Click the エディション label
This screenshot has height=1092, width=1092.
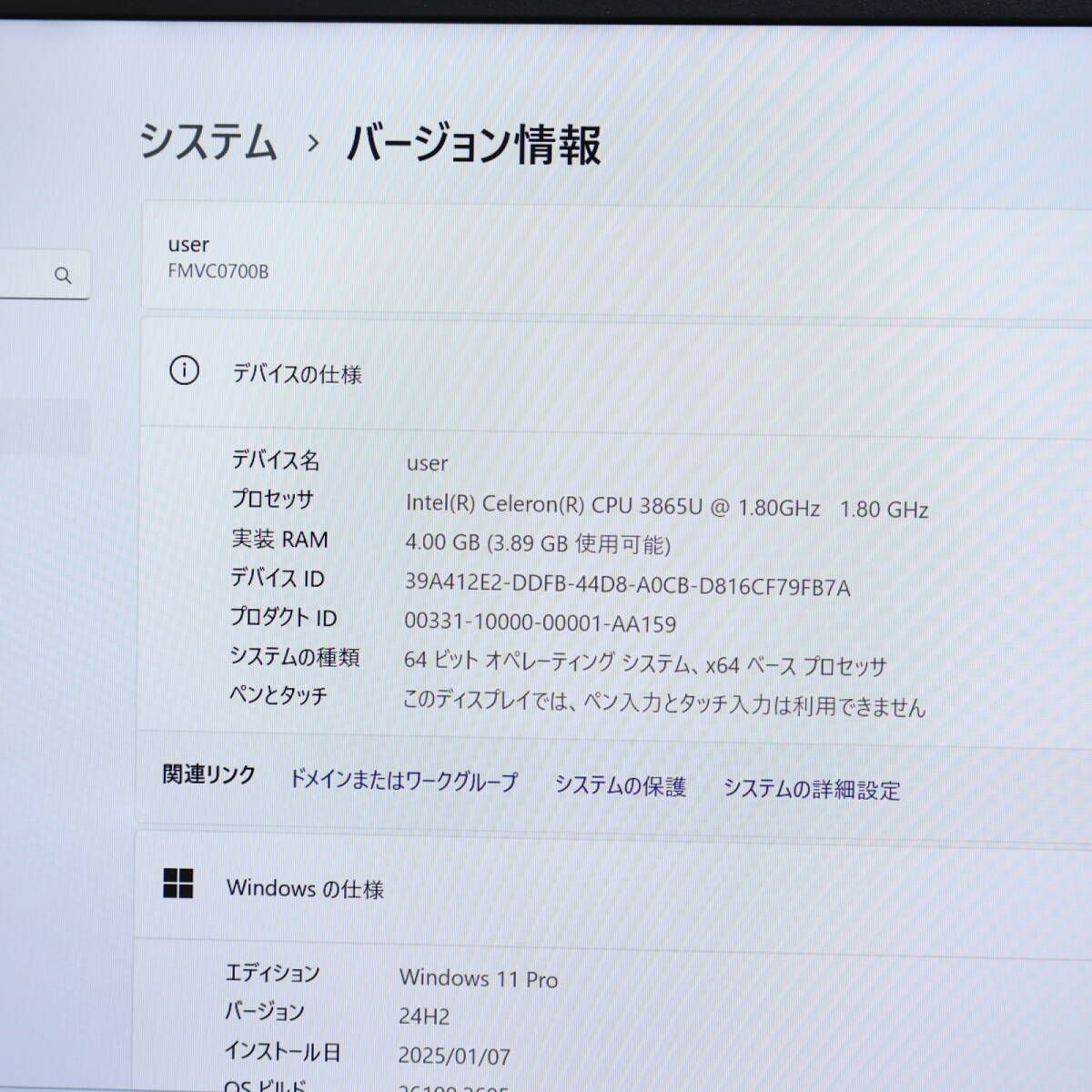tap(272, 973)
